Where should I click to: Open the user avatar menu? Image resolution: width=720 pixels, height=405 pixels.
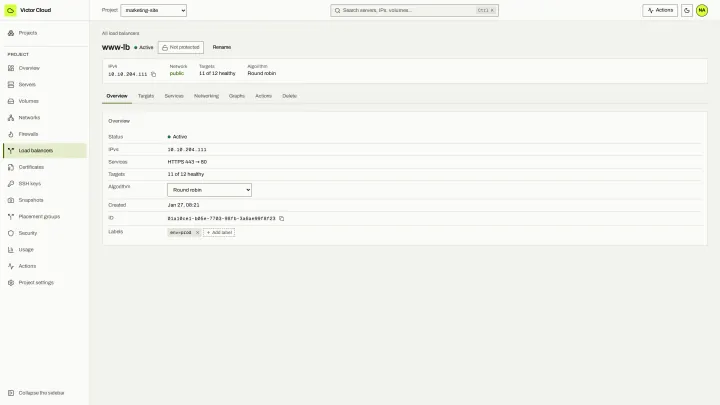702,10
